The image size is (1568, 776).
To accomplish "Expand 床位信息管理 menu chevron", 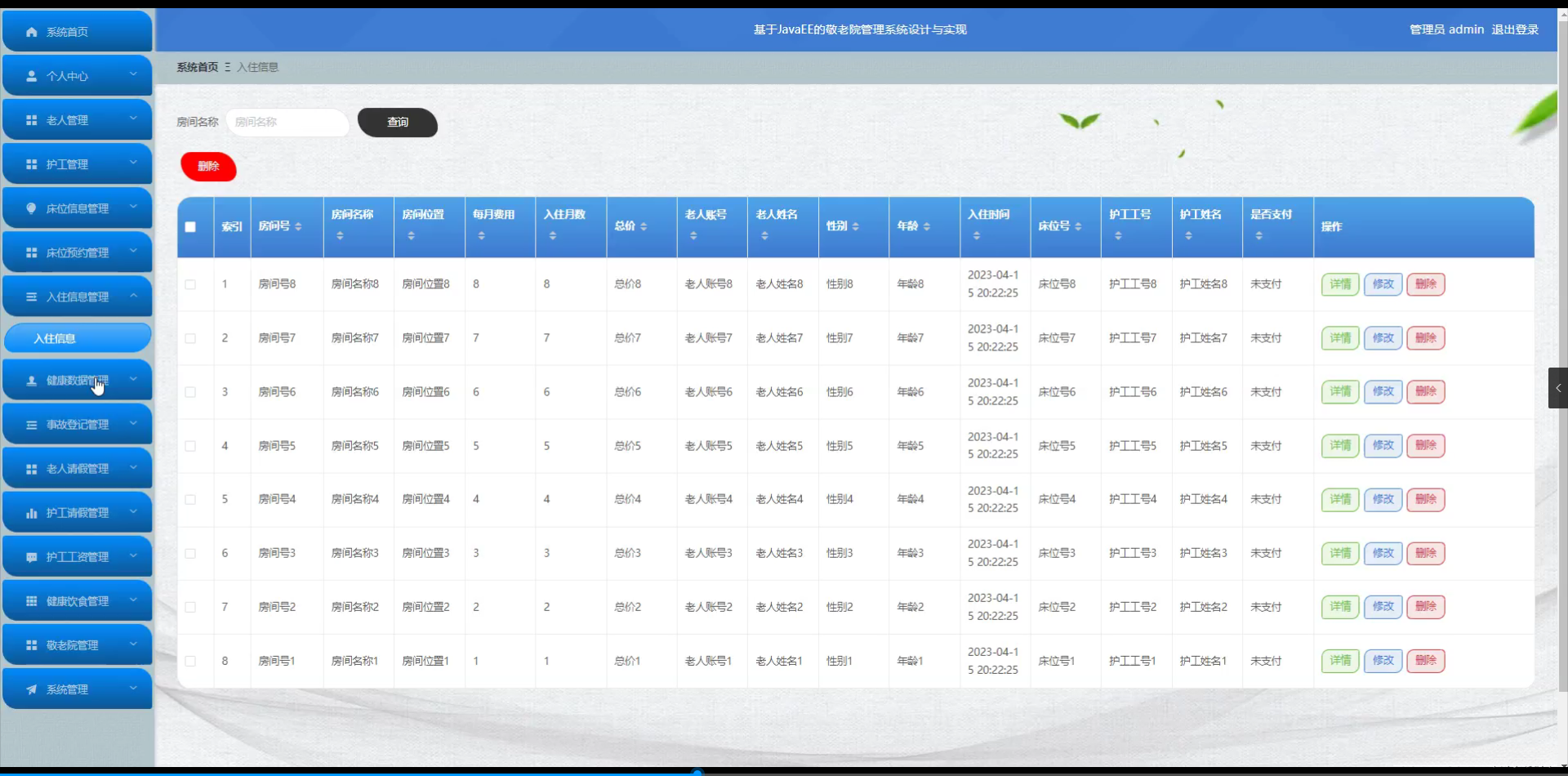I will click(x=133, y=207).
